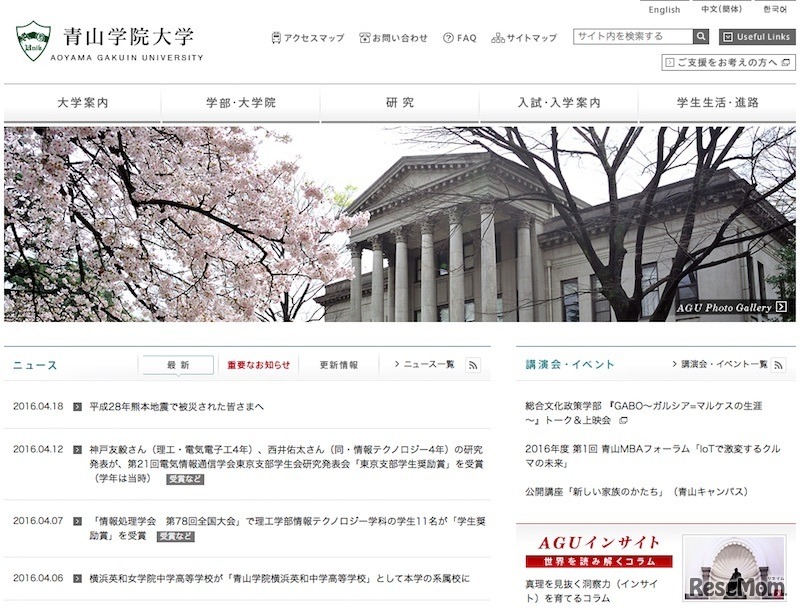Open 横浜英和女学院中学高等学校 news item
The width and height of the screenshot is (800, 610).
[280, 579]
